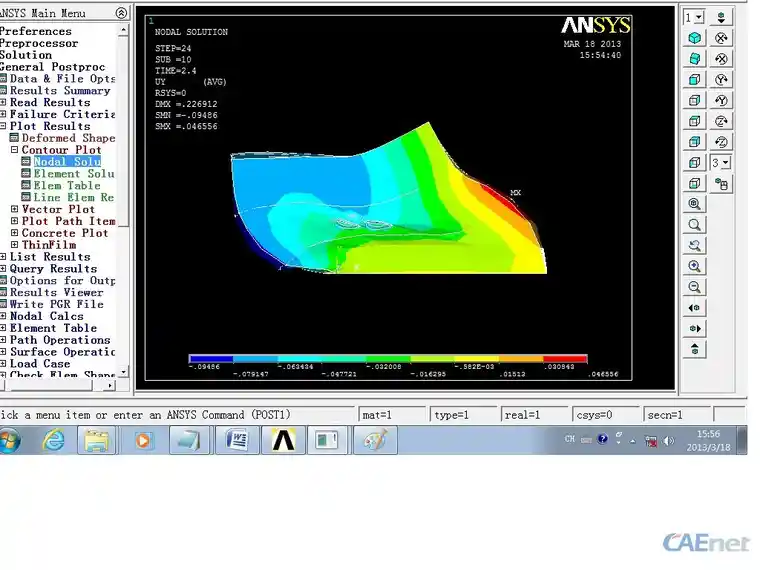Click the rotate -Z axis icon
760x570 pixels.
click(x=721, y=142)
